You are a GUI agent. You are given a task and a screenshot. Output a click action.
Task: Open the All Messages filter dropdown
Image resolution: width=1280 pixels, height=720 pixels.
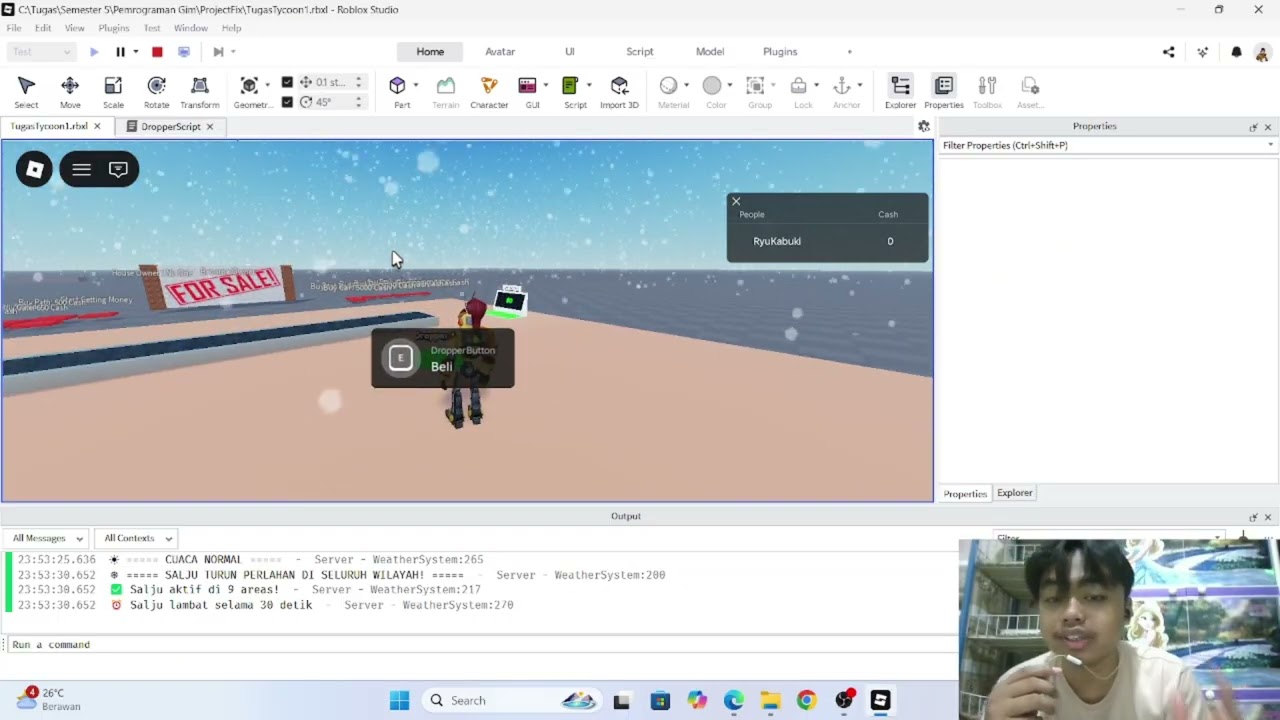[x=46, y=538]
